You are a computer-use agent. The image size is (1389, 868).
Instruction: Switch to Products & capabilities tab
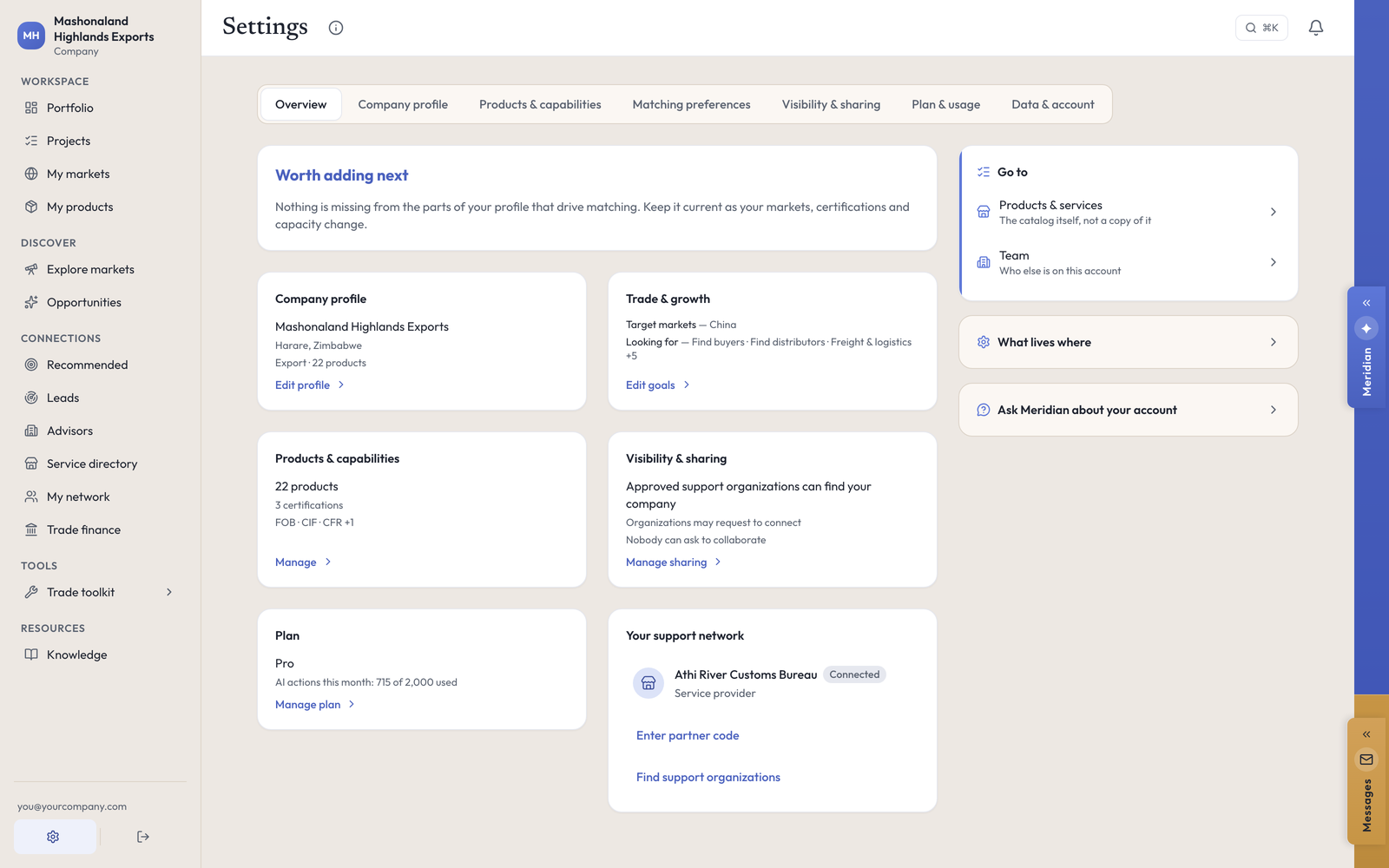pos(540,104)
